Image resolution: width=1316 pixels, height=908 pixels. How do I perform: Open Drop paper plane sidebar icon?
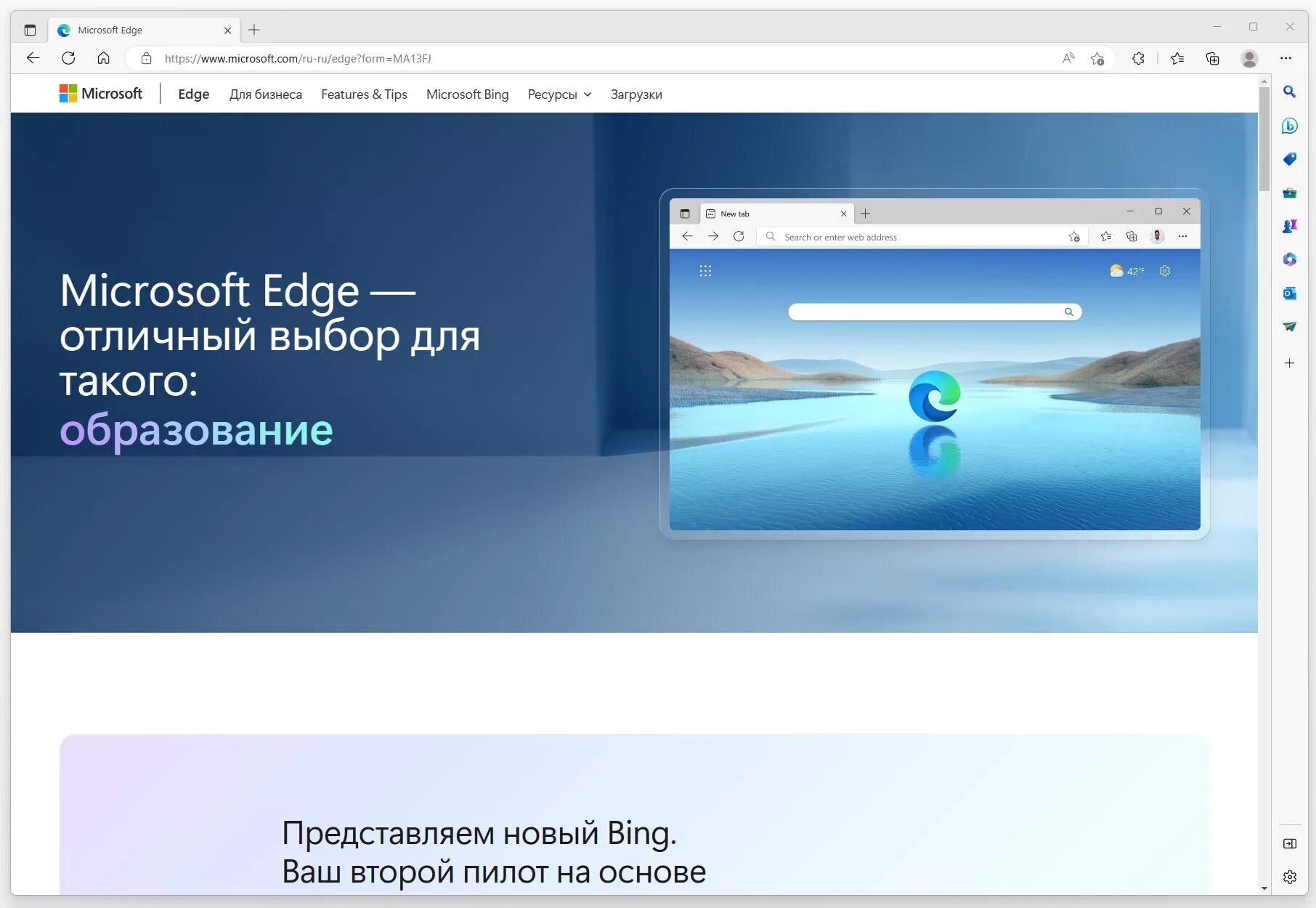[1289, 326]
